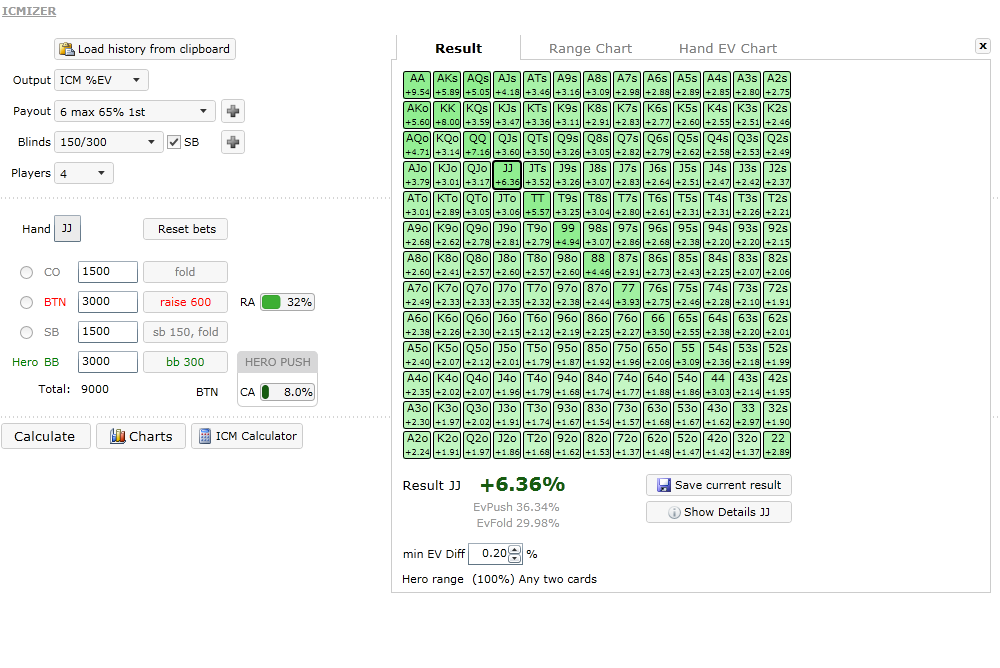
Task: Save current result with floppy icon
Action: coord(718,485)
